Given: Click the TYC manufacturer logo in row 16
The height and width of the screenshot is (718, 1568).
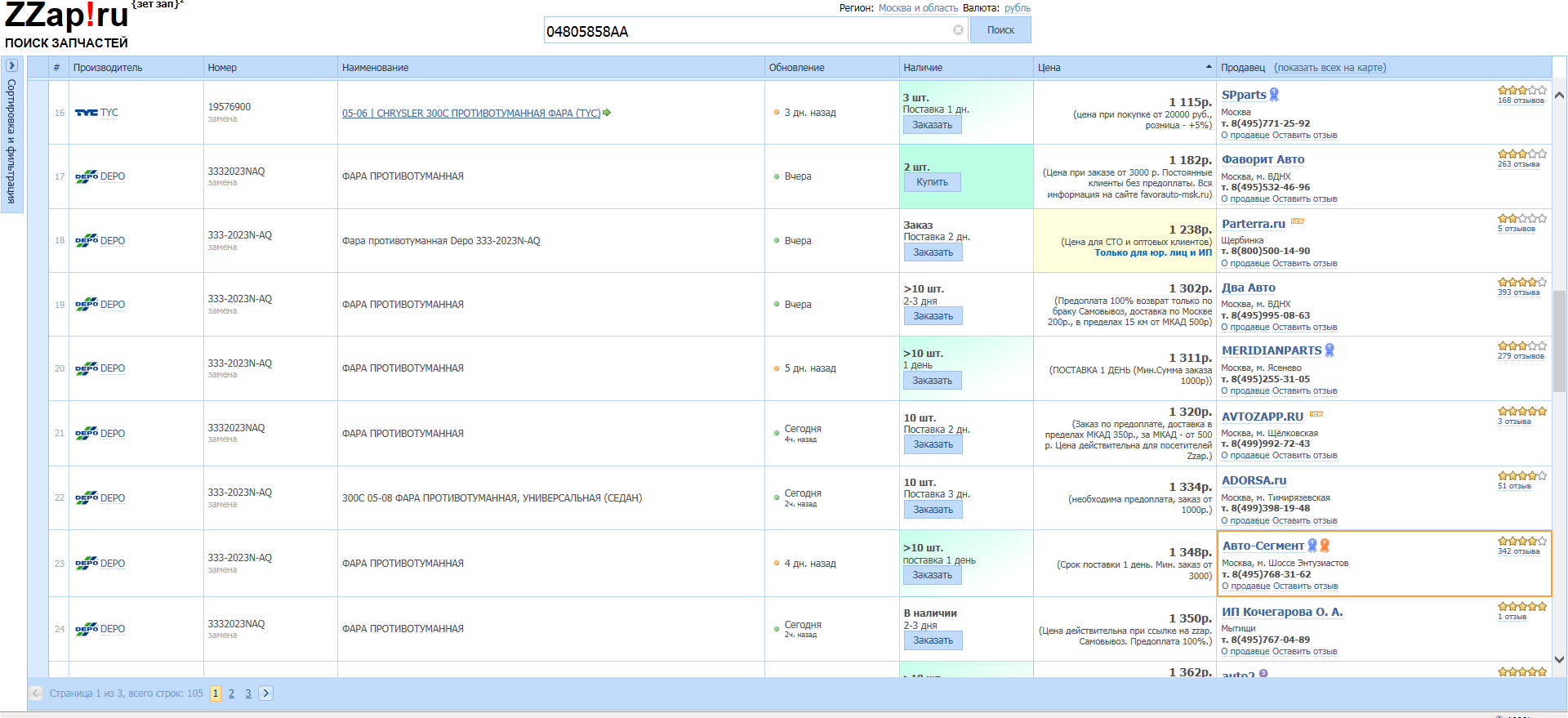Looking at the screenshot, I should coord(87,113).
